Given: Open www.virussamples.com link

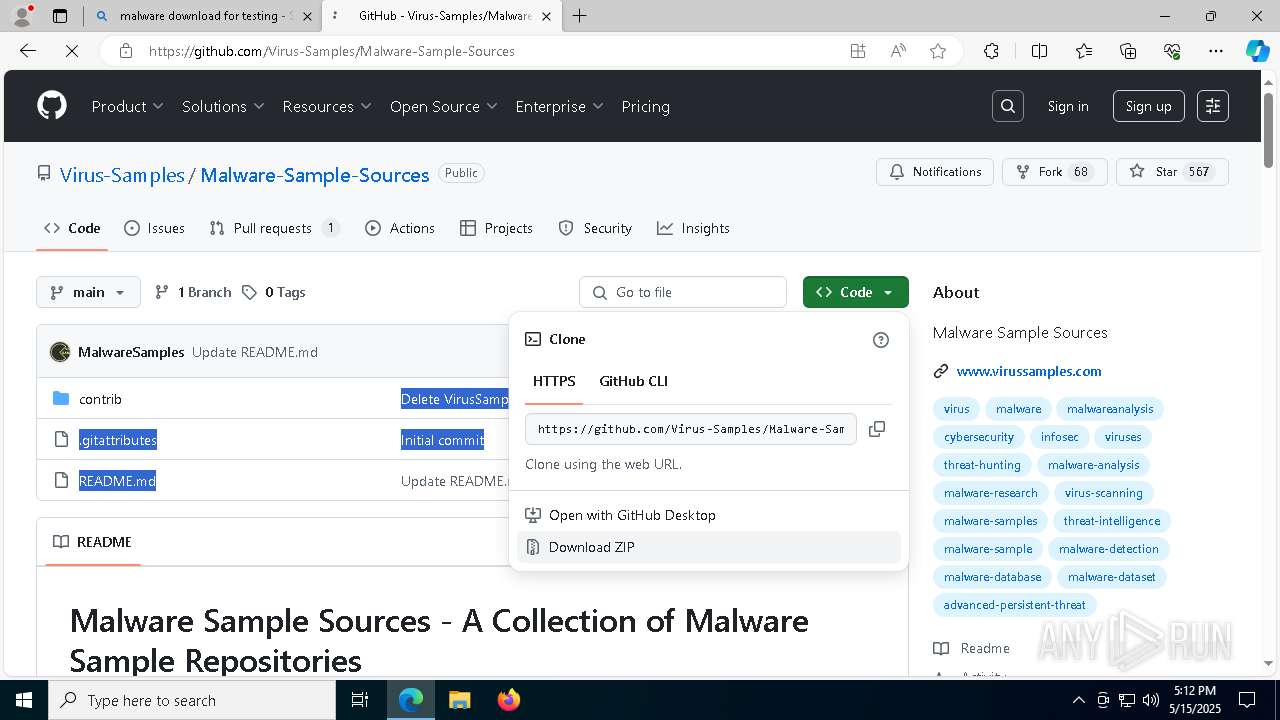Looking at the screenshot, I should 1029,371.
